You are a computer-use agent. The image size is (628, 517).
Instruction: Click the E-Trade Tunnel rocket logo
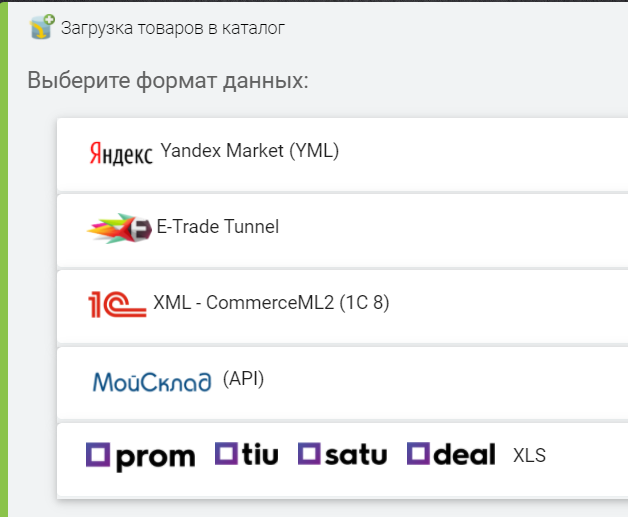click(x=120, y=229)
